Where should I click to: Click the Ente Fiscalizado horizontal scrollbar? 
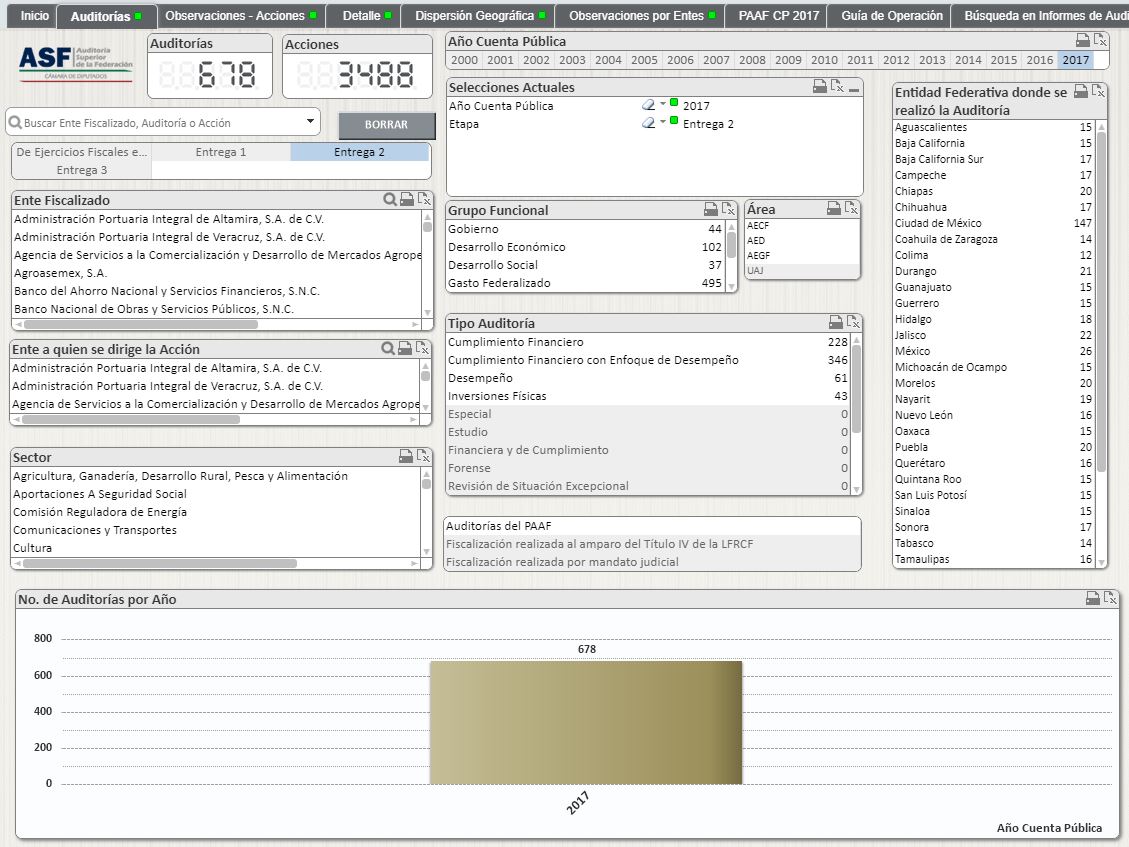tap(141, 324)
